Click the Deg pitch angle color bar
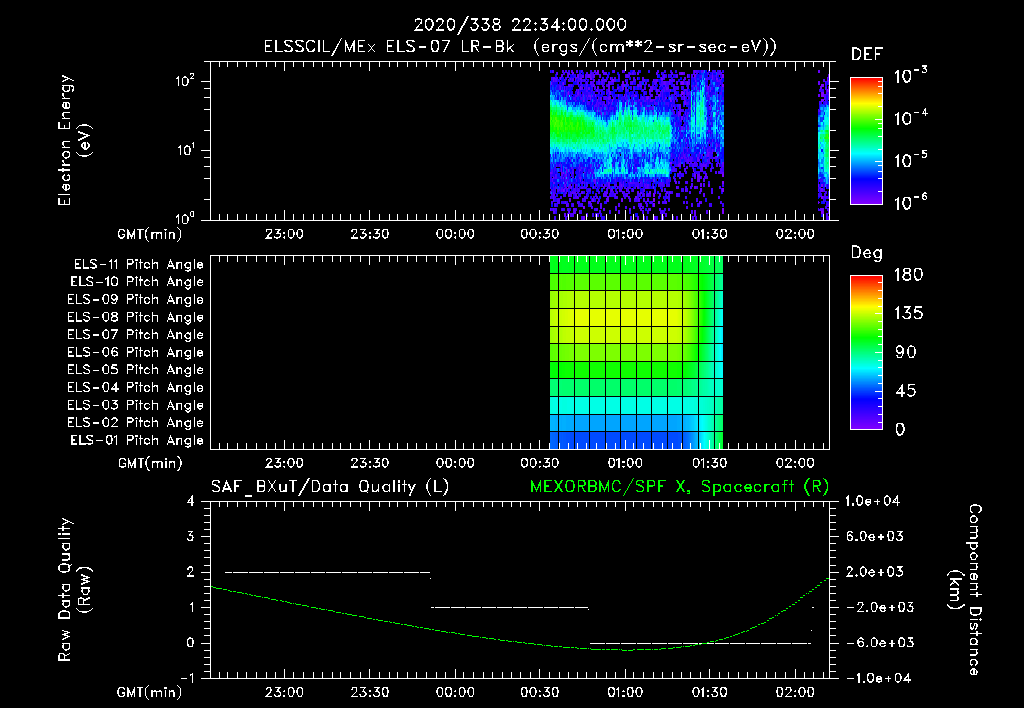This screenshot has width=1024, height=708. click(866, 352)
